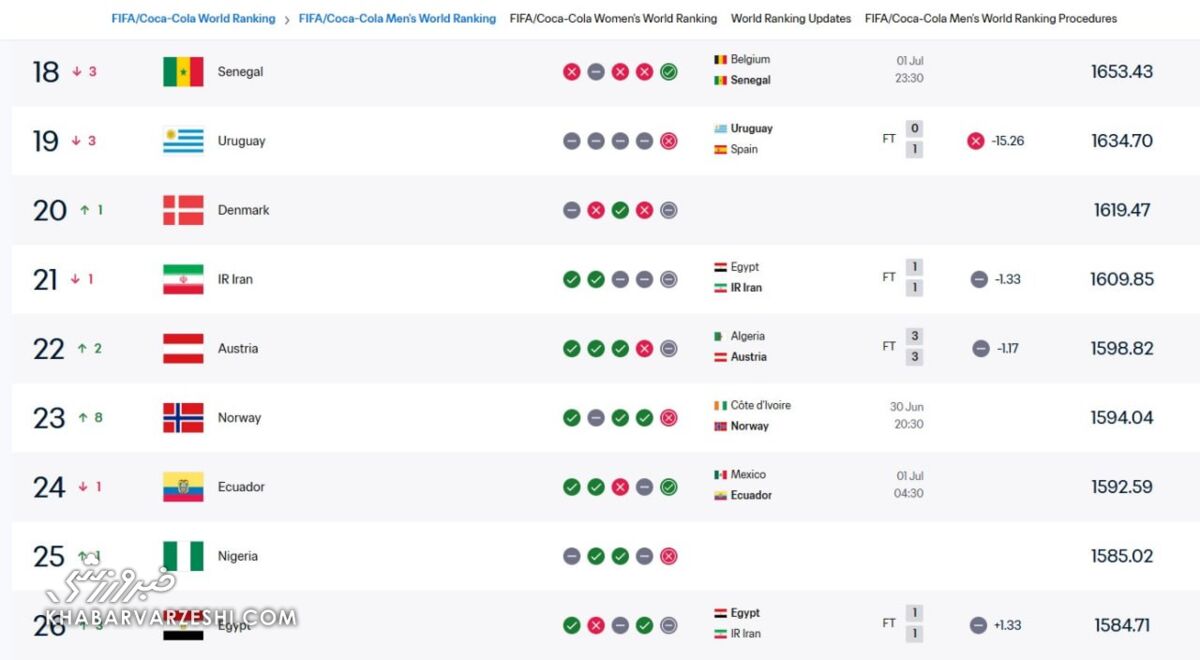Click the small Mexico flag in Ecuador's match

point(720,475)
